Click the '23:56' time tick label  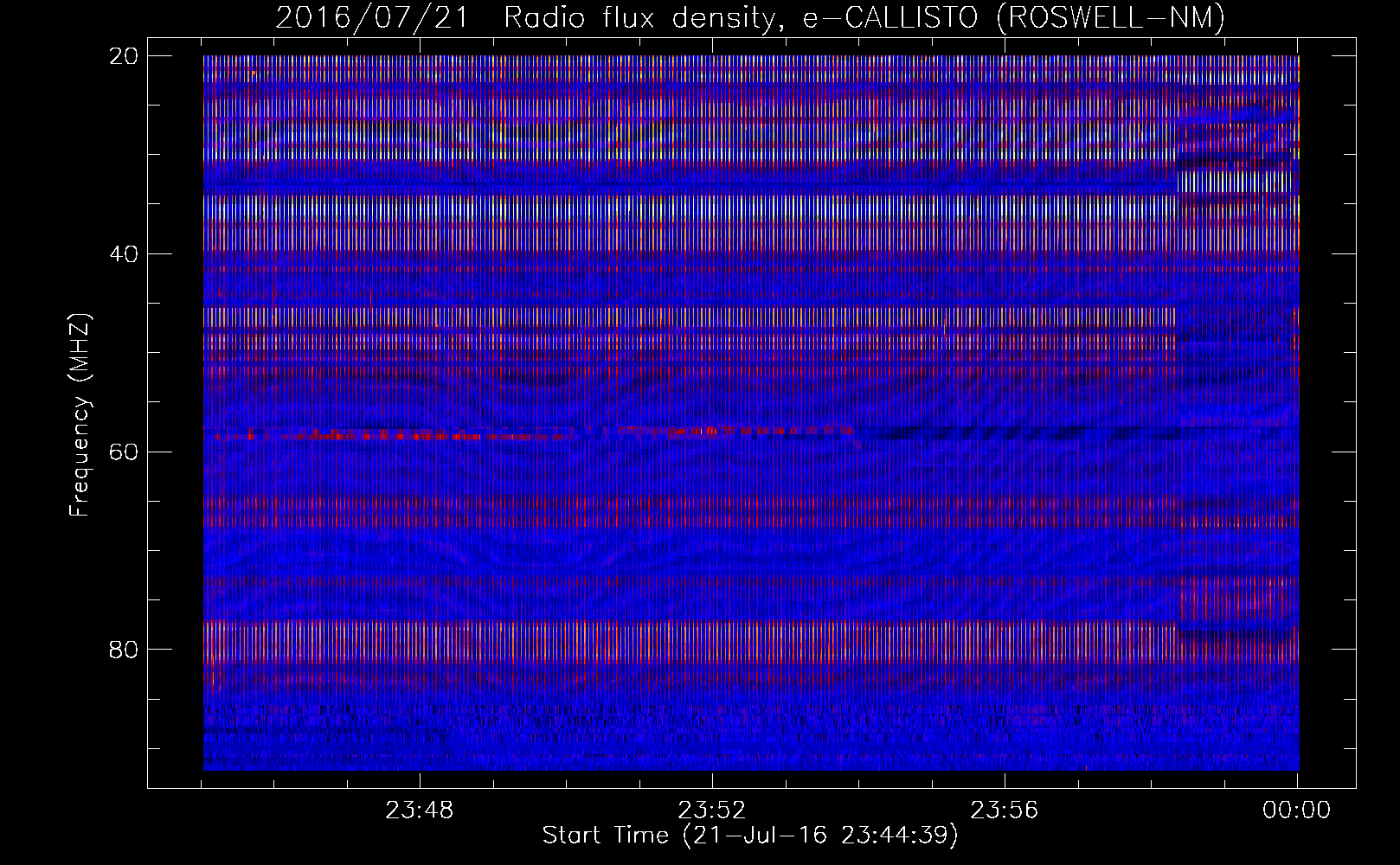(x=1005, y=811)
